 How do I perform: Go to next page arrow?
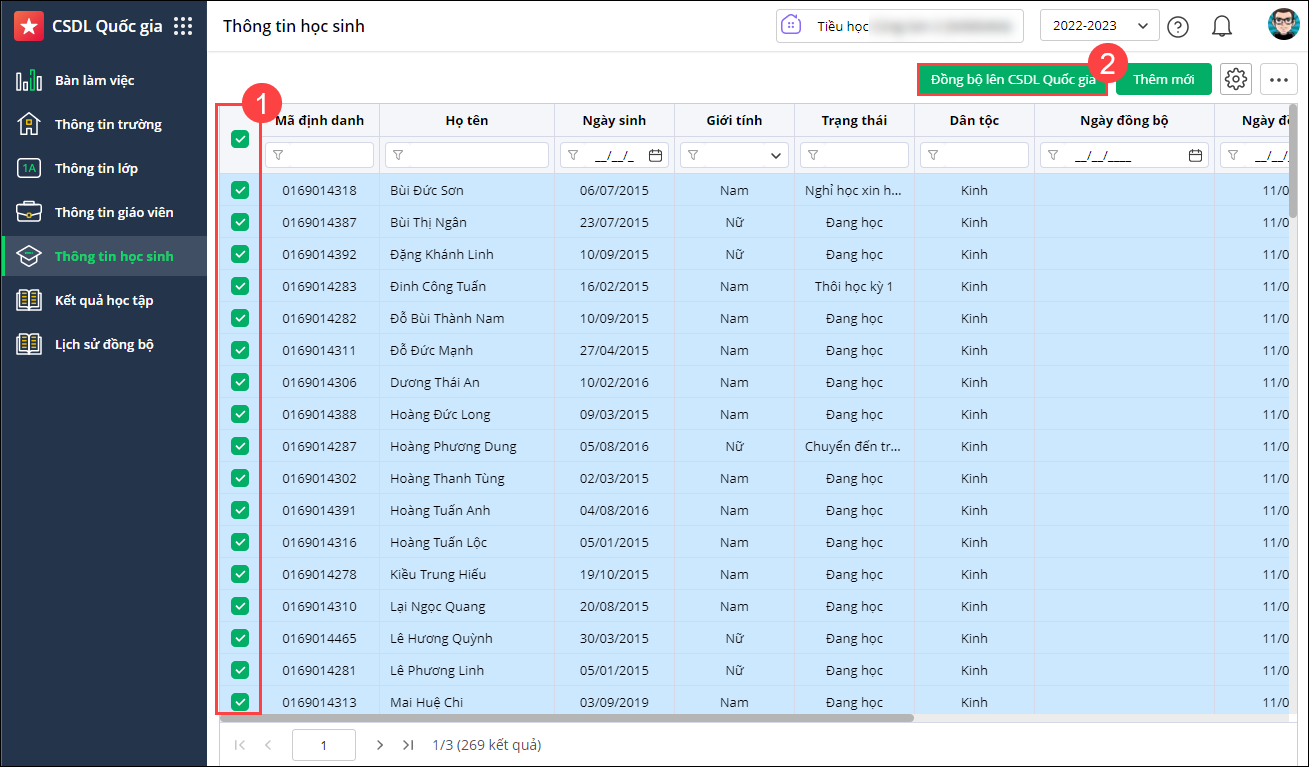(x=379, y=745)
